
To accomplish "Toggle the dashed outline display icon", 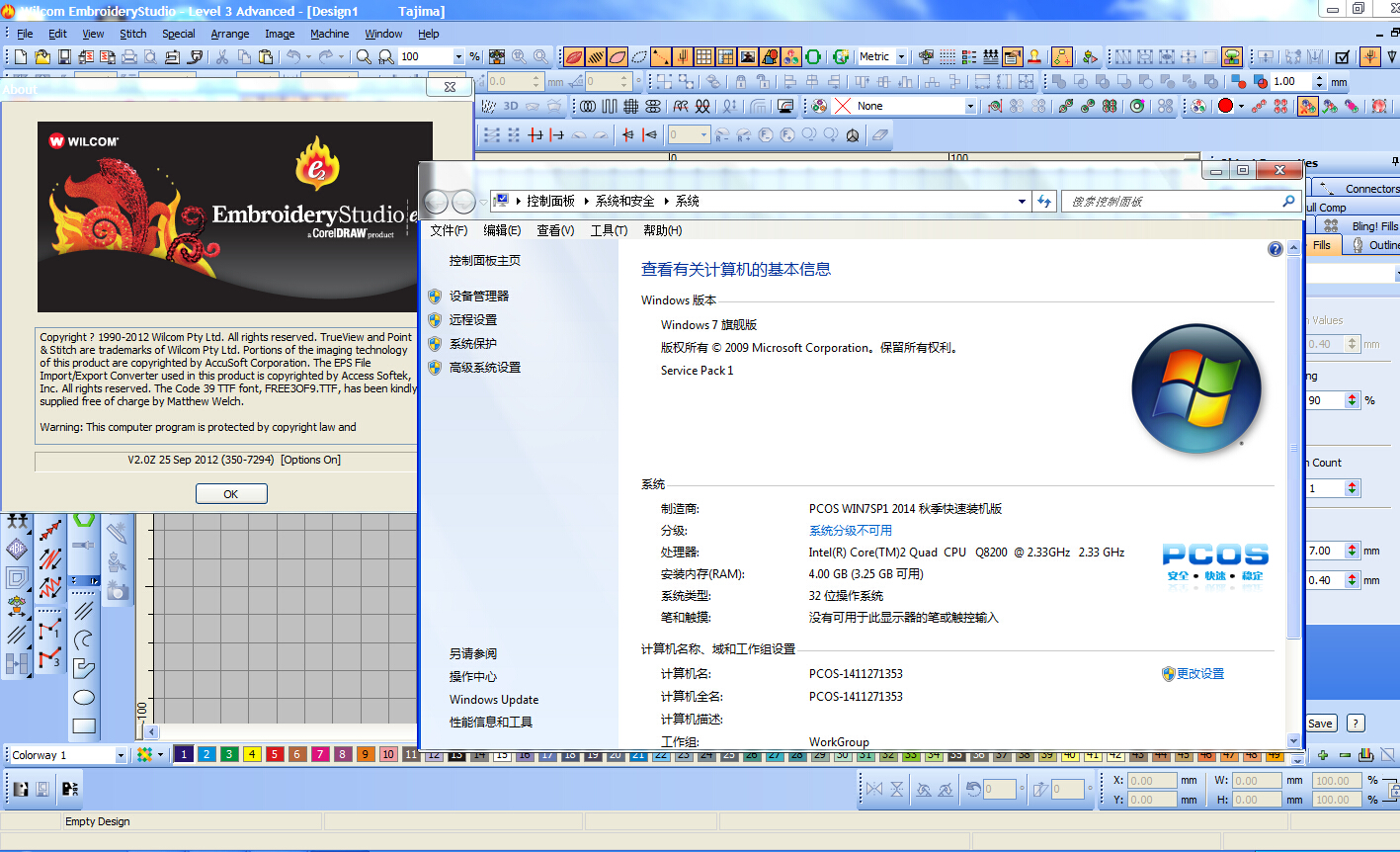I will point(639,56).
